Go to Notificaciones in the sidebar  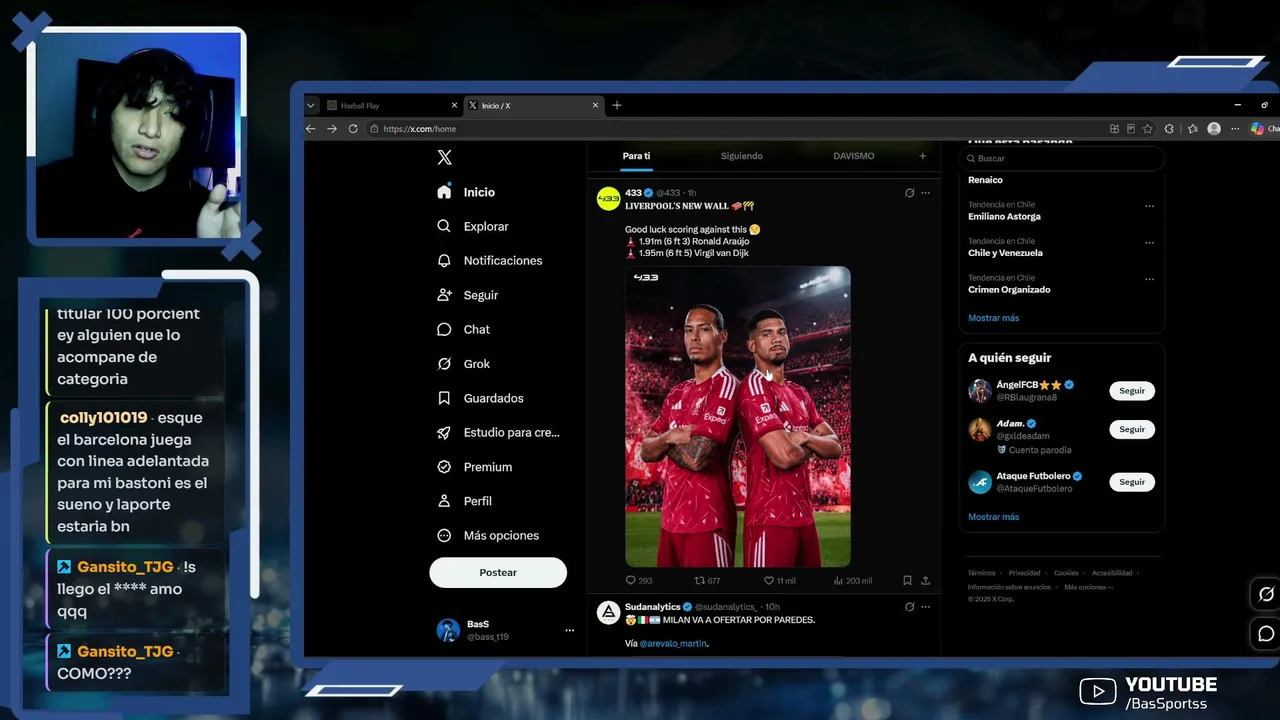pyautogui.click(x=490, y=261)
